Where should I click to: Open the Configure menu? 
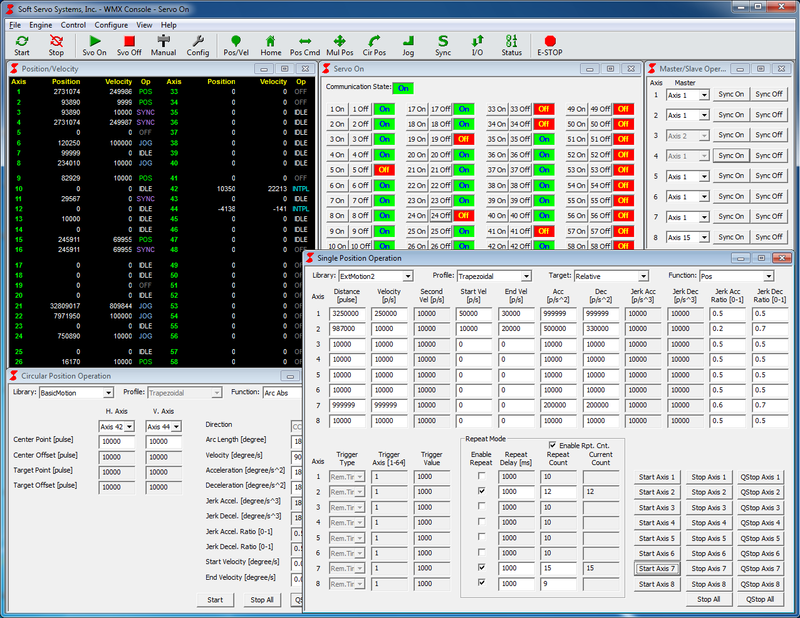(x=111, y=25)
